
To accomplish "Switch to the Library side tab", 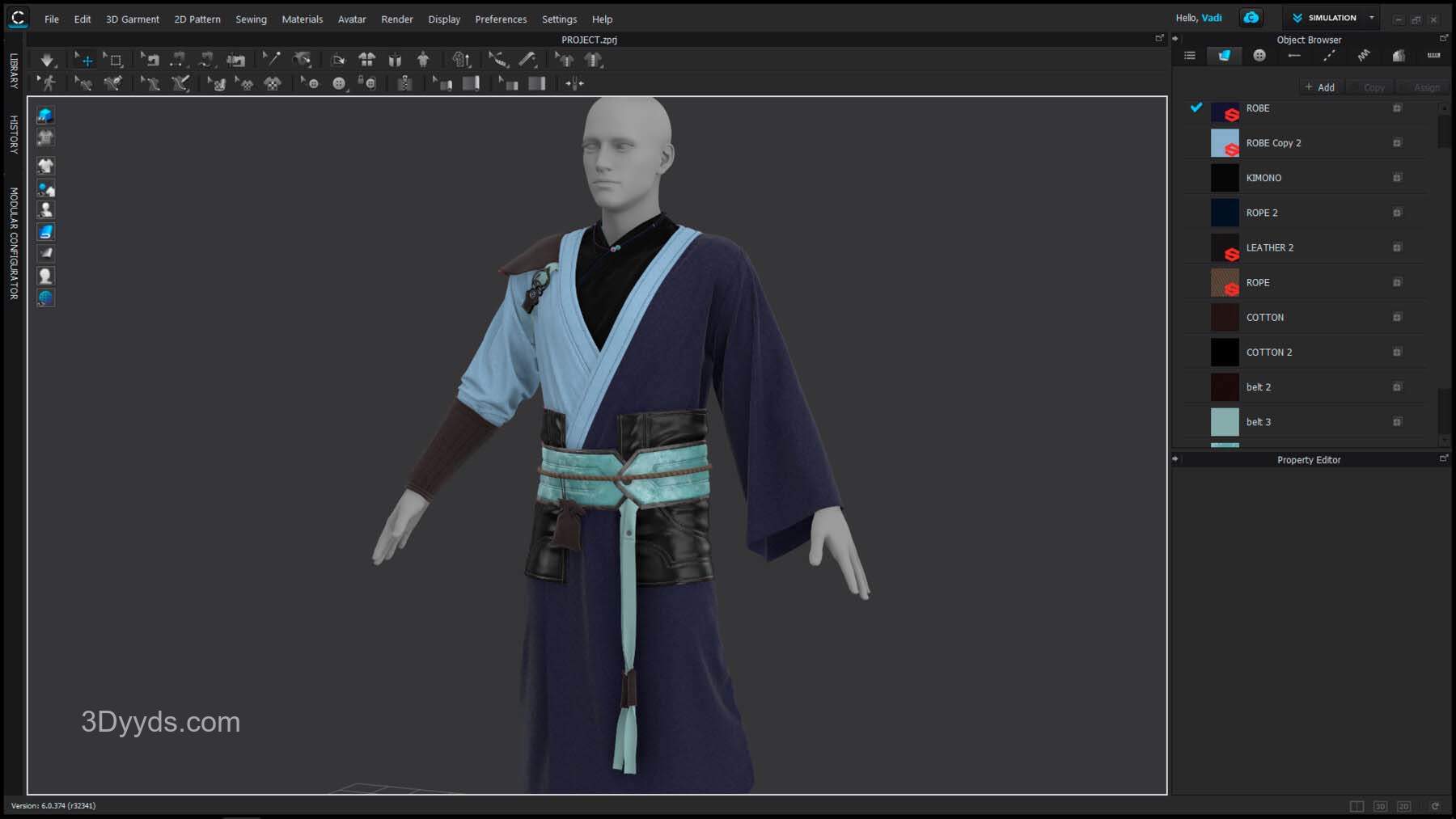I will click(14, 70).
